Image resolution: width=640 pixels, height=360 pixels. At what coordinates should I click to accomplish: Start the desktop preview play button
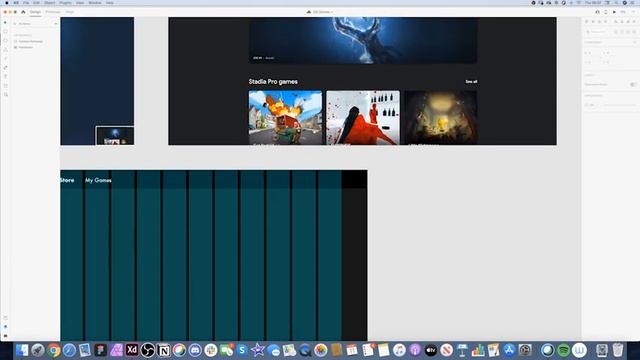(x=614, y=12)
